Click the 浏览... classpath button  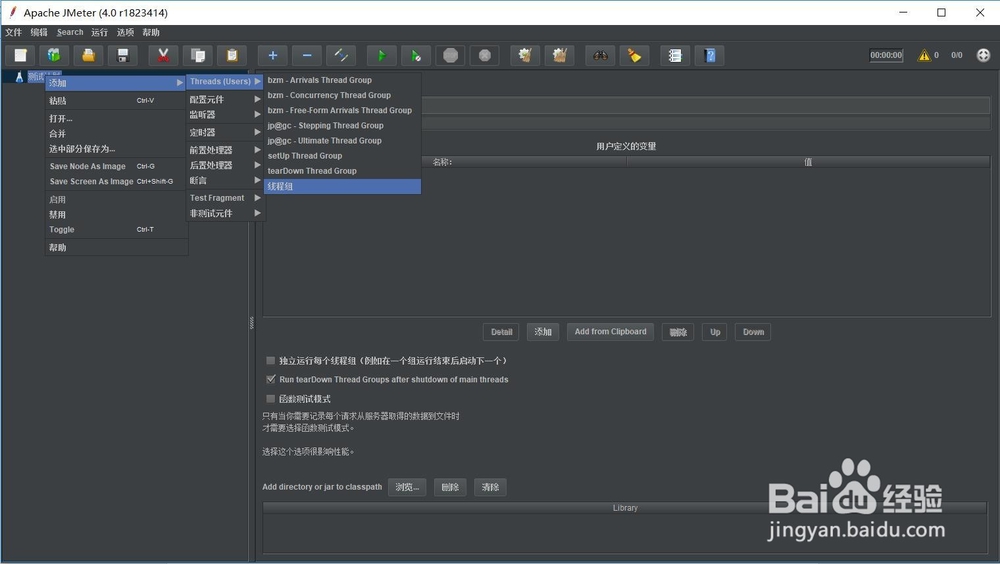click(x=407, y=487)
